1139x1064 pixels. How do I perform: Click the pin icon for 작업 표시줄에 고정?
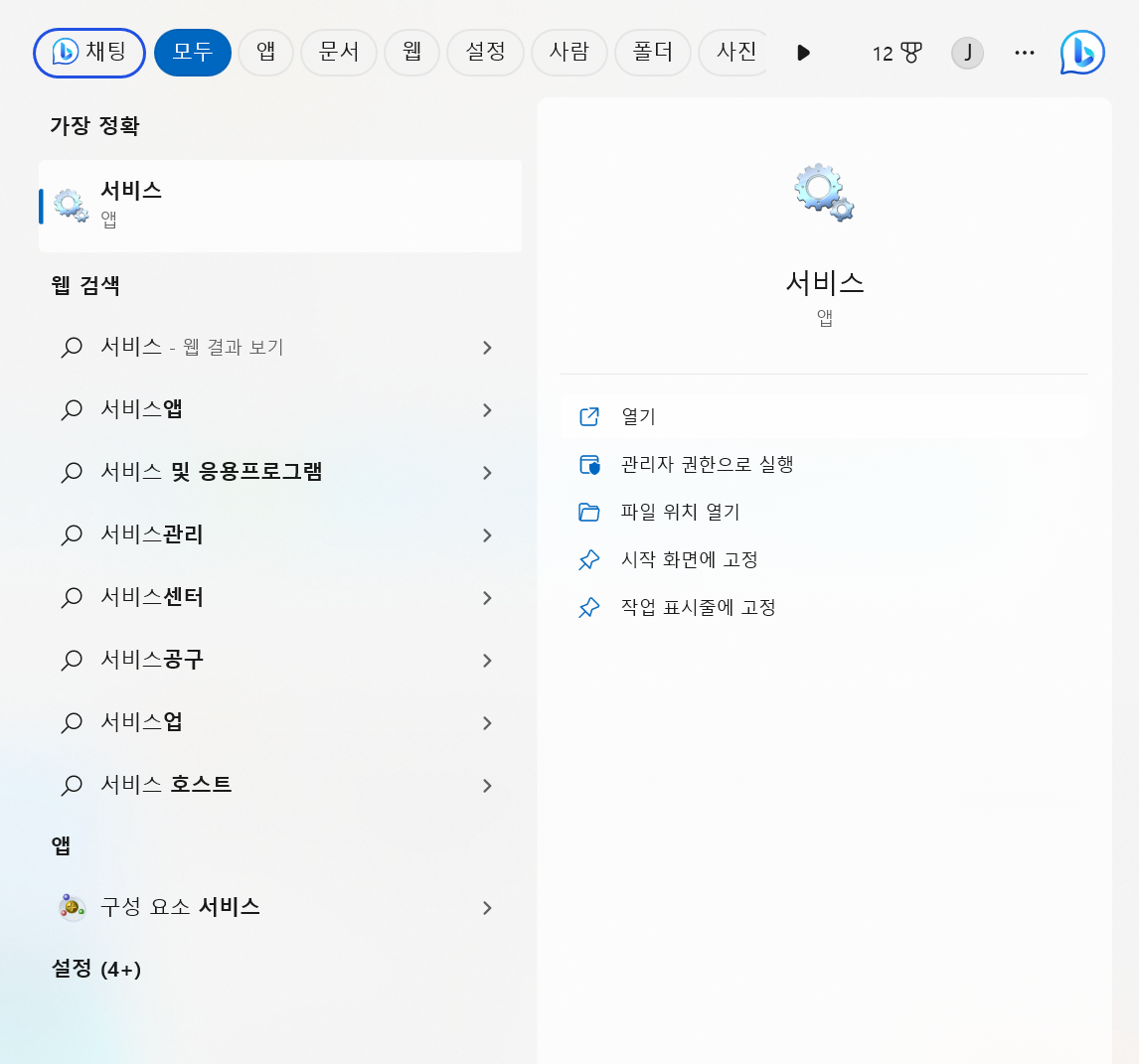[589, 607]
